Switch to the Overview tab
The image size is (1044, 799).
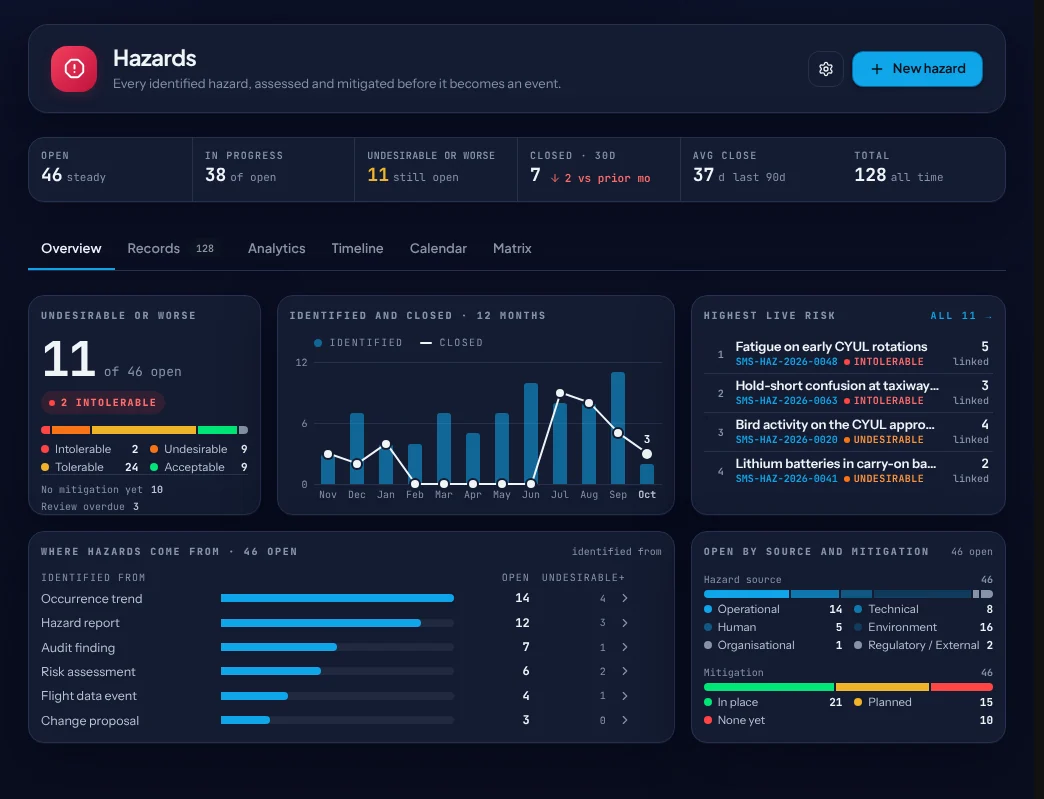[71, 248]
